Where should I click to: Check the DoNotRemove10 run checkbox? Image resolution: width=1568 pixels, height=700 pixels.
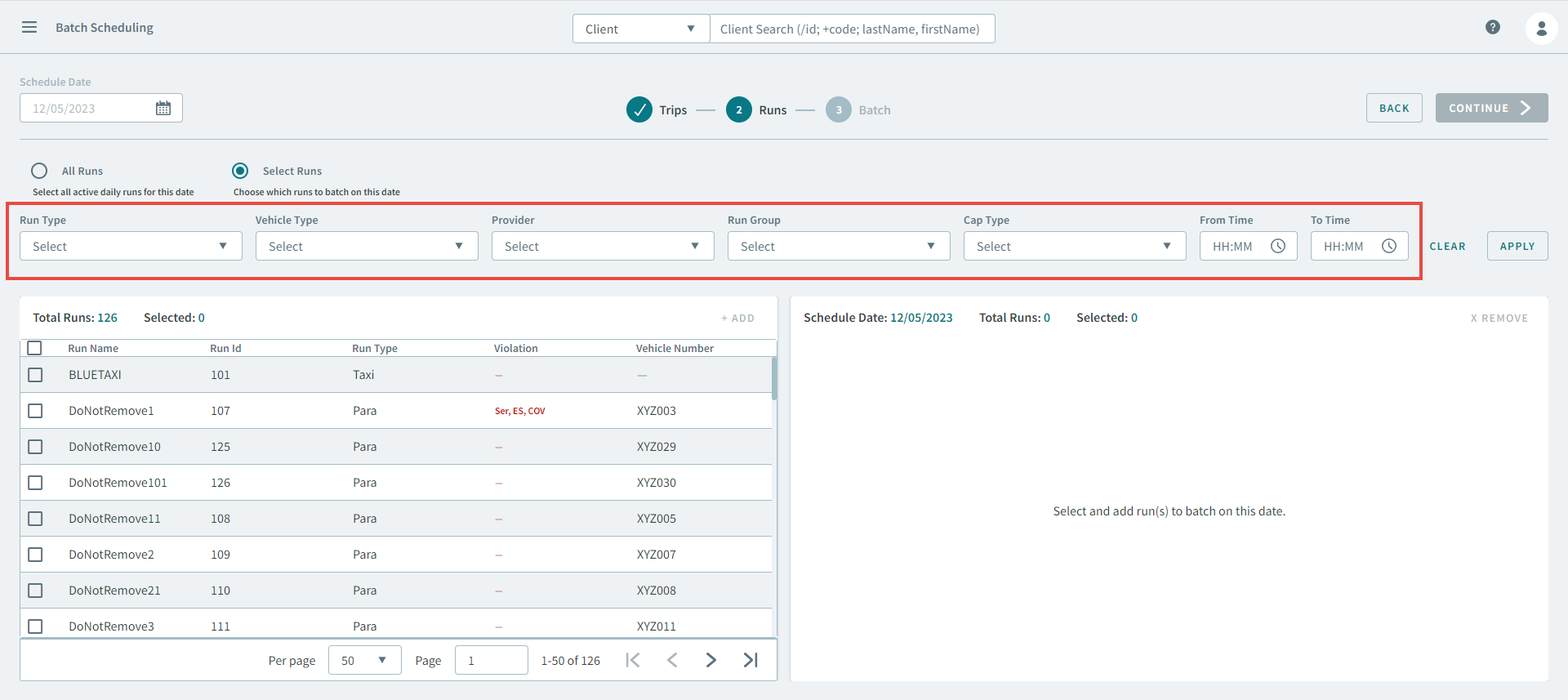point(35,447)
